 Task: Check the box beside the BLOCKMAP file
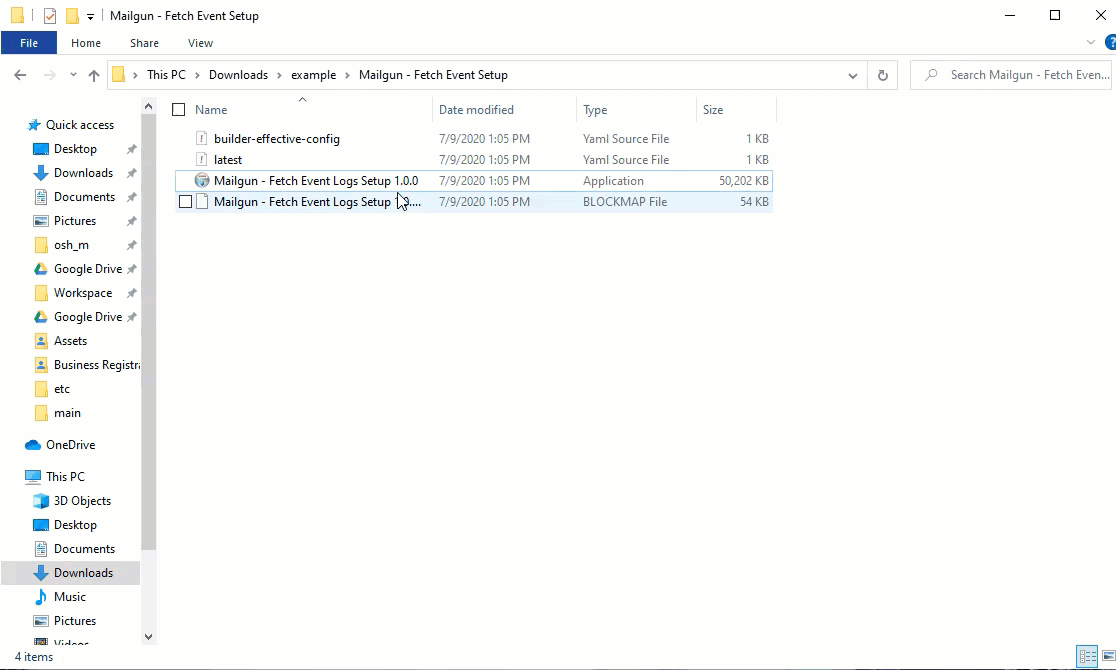click(x=185, y=202)
